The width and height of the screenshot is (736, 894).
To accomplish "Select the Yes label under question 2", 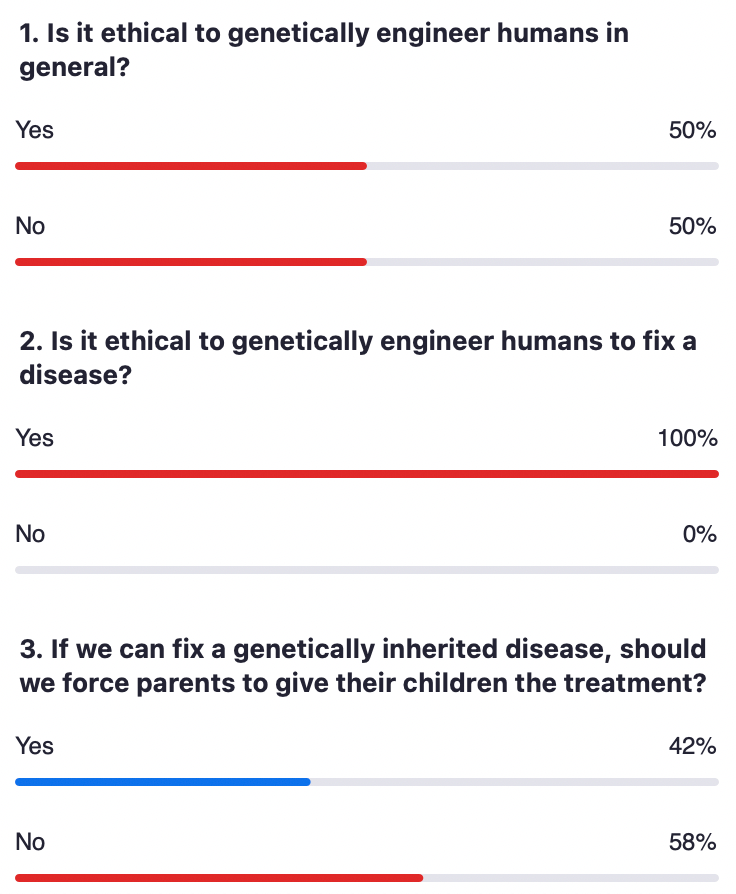I will tap(35, 438).
